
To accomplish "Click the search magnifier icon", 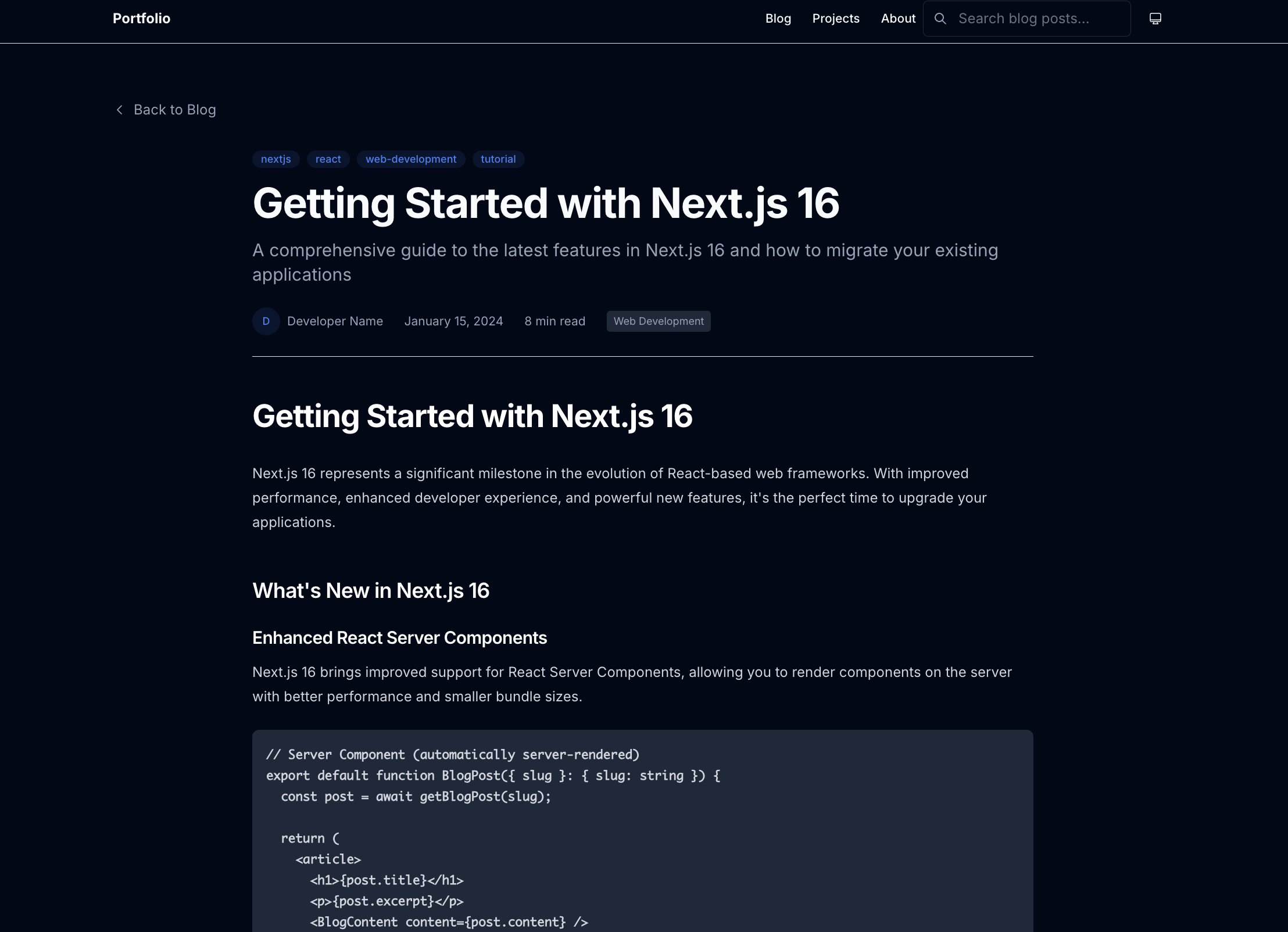I will [x=940, y=19].
